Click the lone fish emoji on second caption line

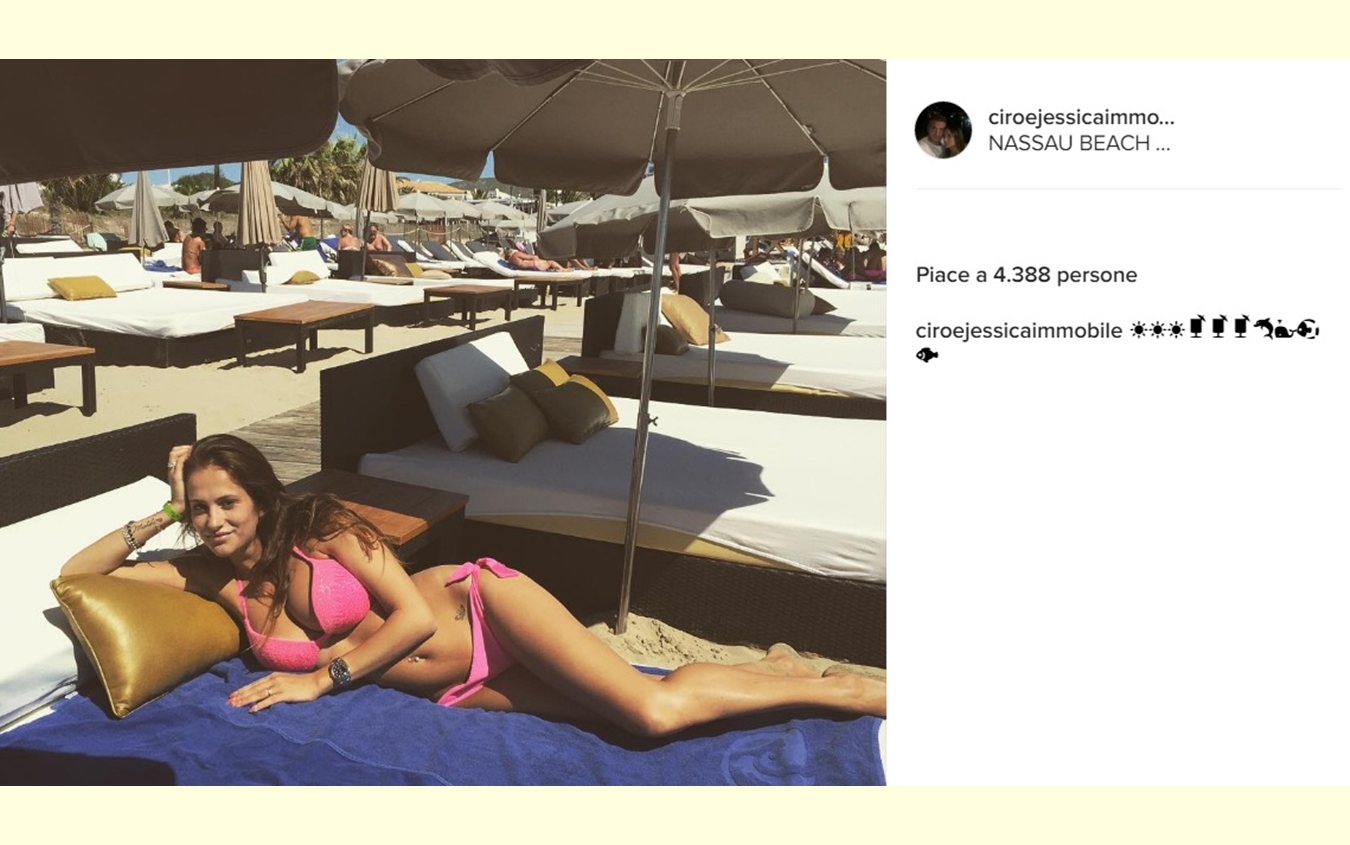coord(927,354)
